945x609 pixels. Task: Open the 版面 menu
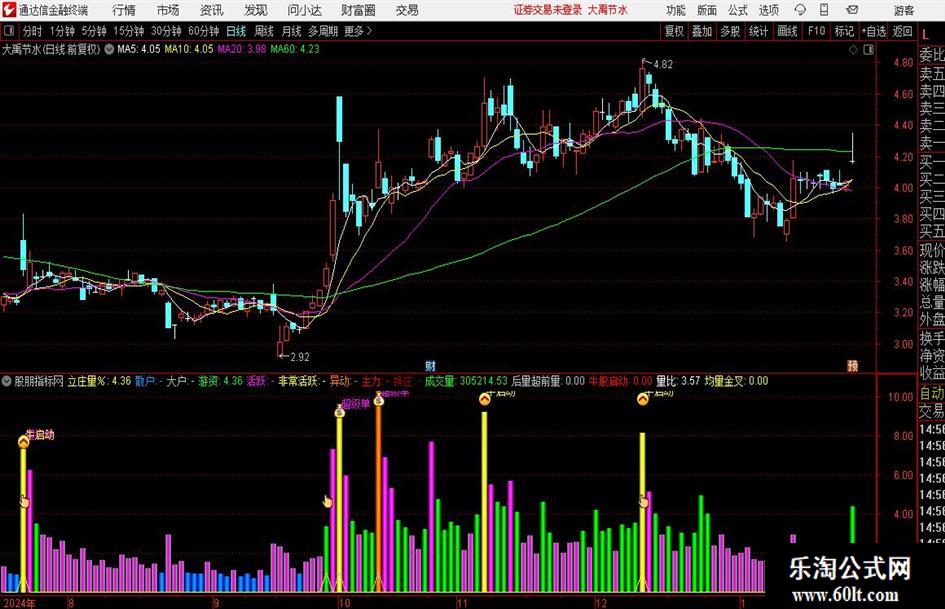click(707, 10)
